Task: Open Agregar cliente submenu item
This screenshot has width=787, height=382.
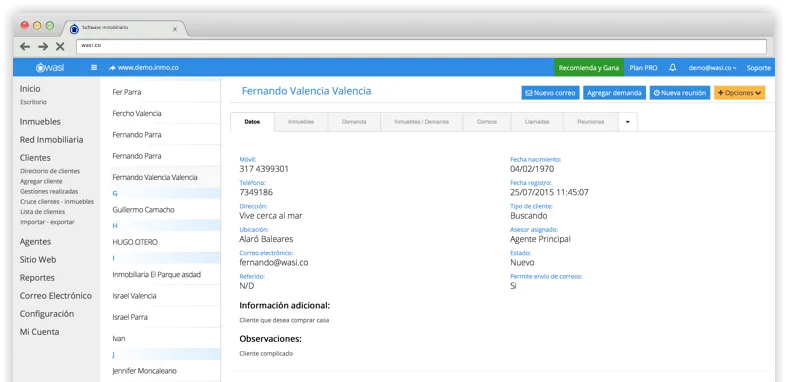Action: coord(41,181)
